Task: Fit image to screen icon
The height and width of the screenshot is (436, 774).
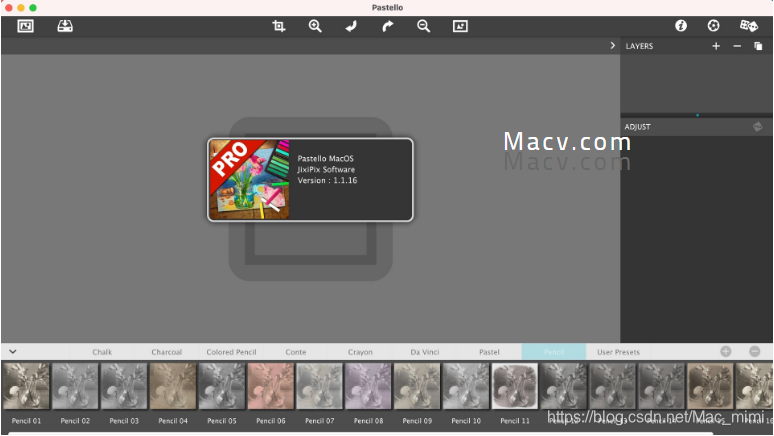Action: click(x=460, y=26)
